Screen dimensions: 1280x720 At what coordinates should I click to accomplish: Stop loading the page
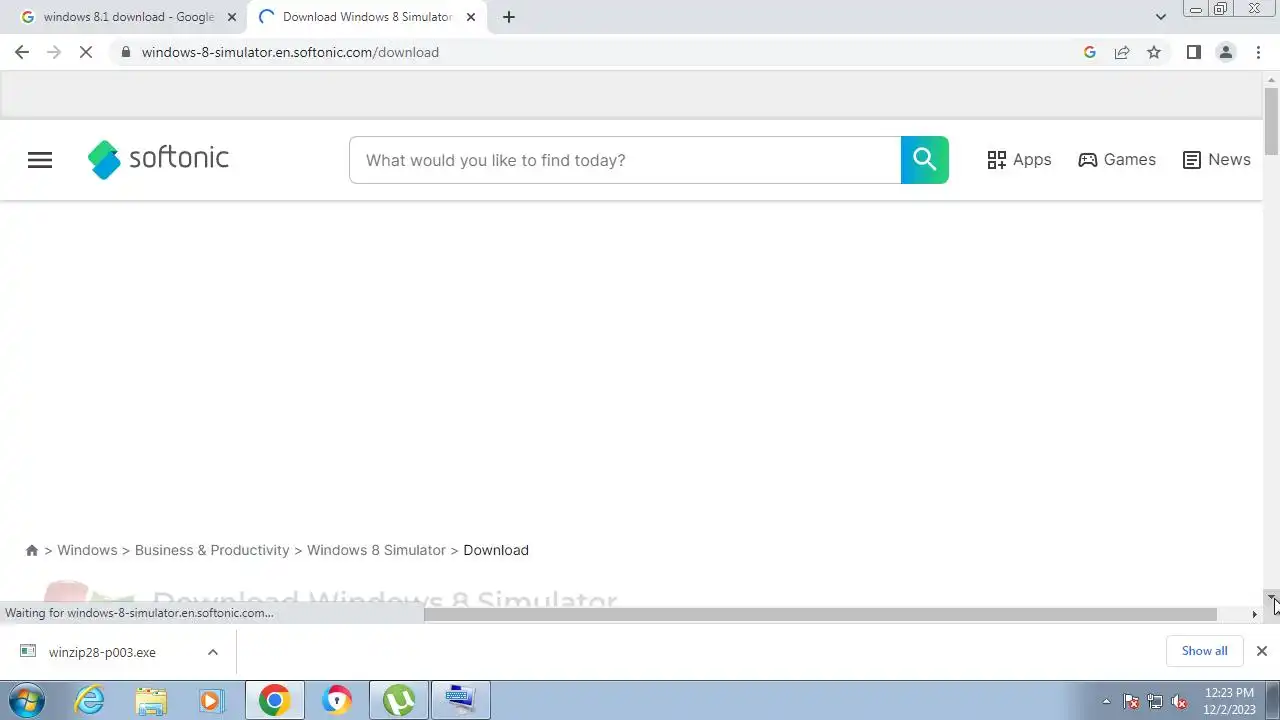pyautogui.click(x=86, y=52)
